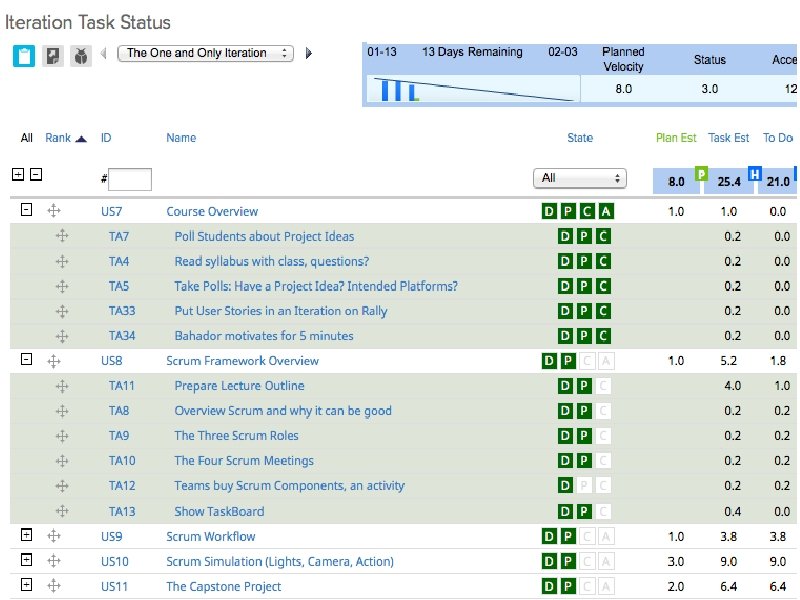
Task: Click the Defined state icon for TA9
Action: tap(565, 436)
